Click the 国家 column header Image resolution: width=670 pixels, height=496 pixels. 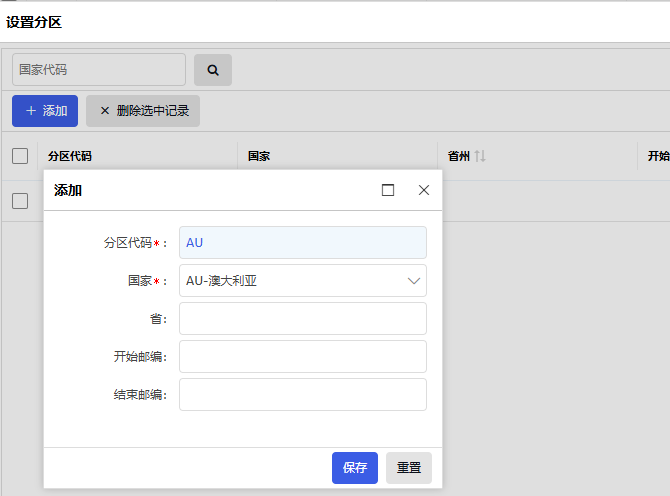(x=259, y=156)
